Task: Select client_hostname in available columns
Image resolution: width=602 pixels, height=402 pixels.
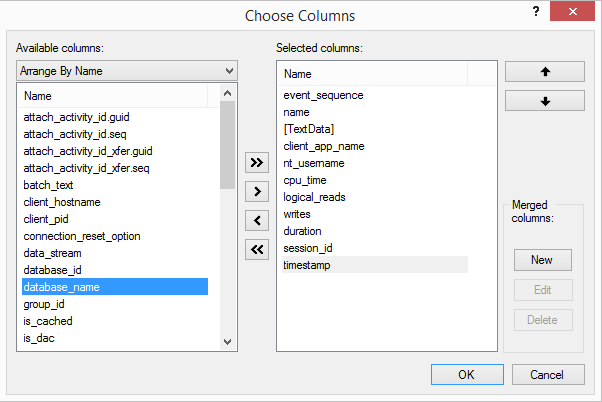Action: pos(62,202)
